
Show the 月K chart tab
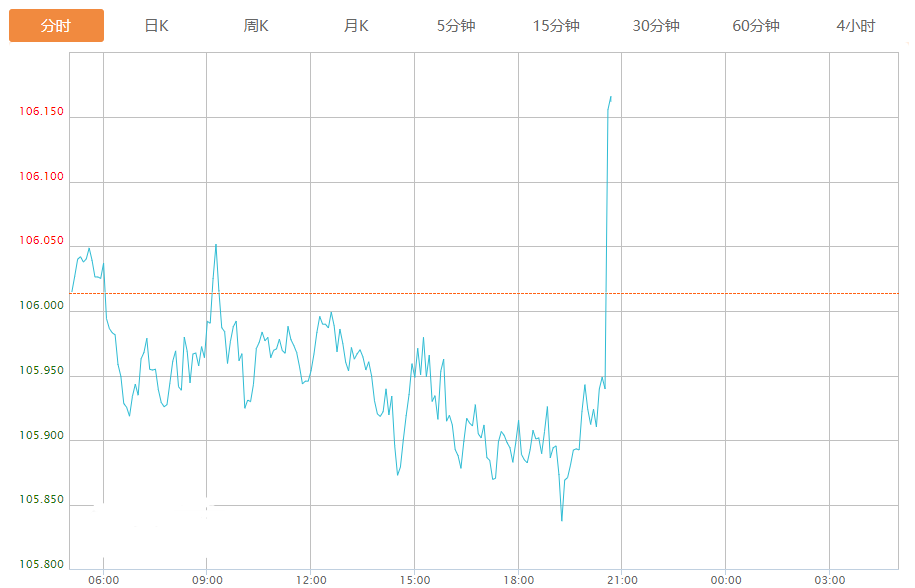coord(356,26)
